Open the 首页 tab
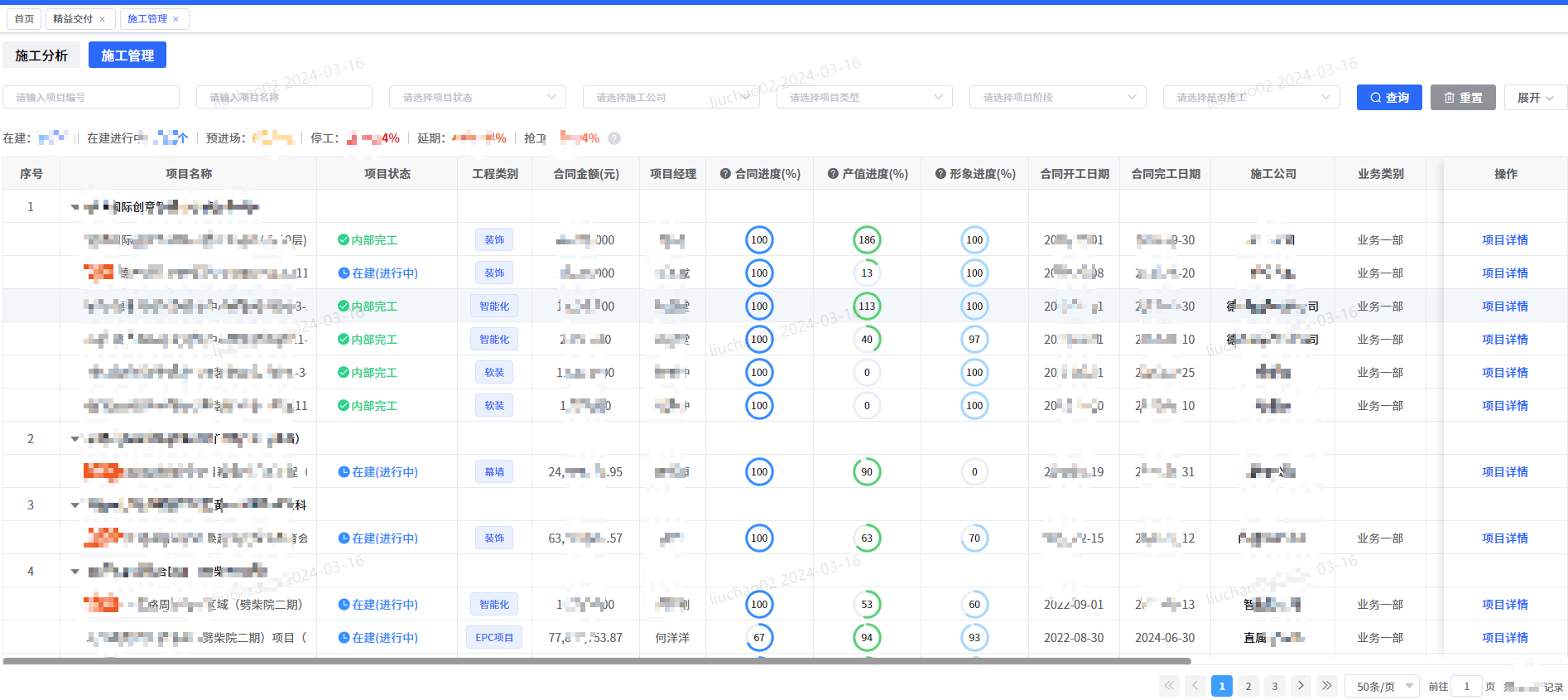This screenshot has height=700, width=1568. point(24,19)
